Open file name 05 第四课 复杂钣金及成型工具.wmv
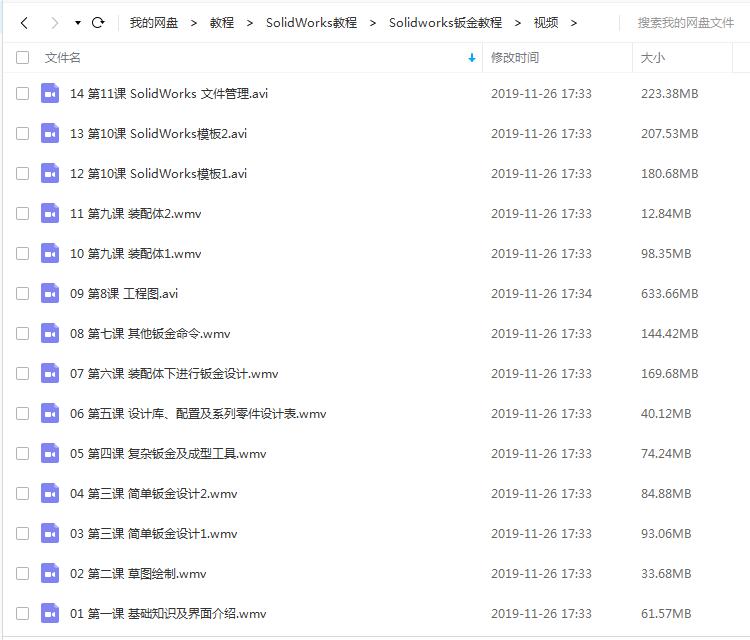Image resolution: width=750 pixels, height=640 pixels. [168, 453]
